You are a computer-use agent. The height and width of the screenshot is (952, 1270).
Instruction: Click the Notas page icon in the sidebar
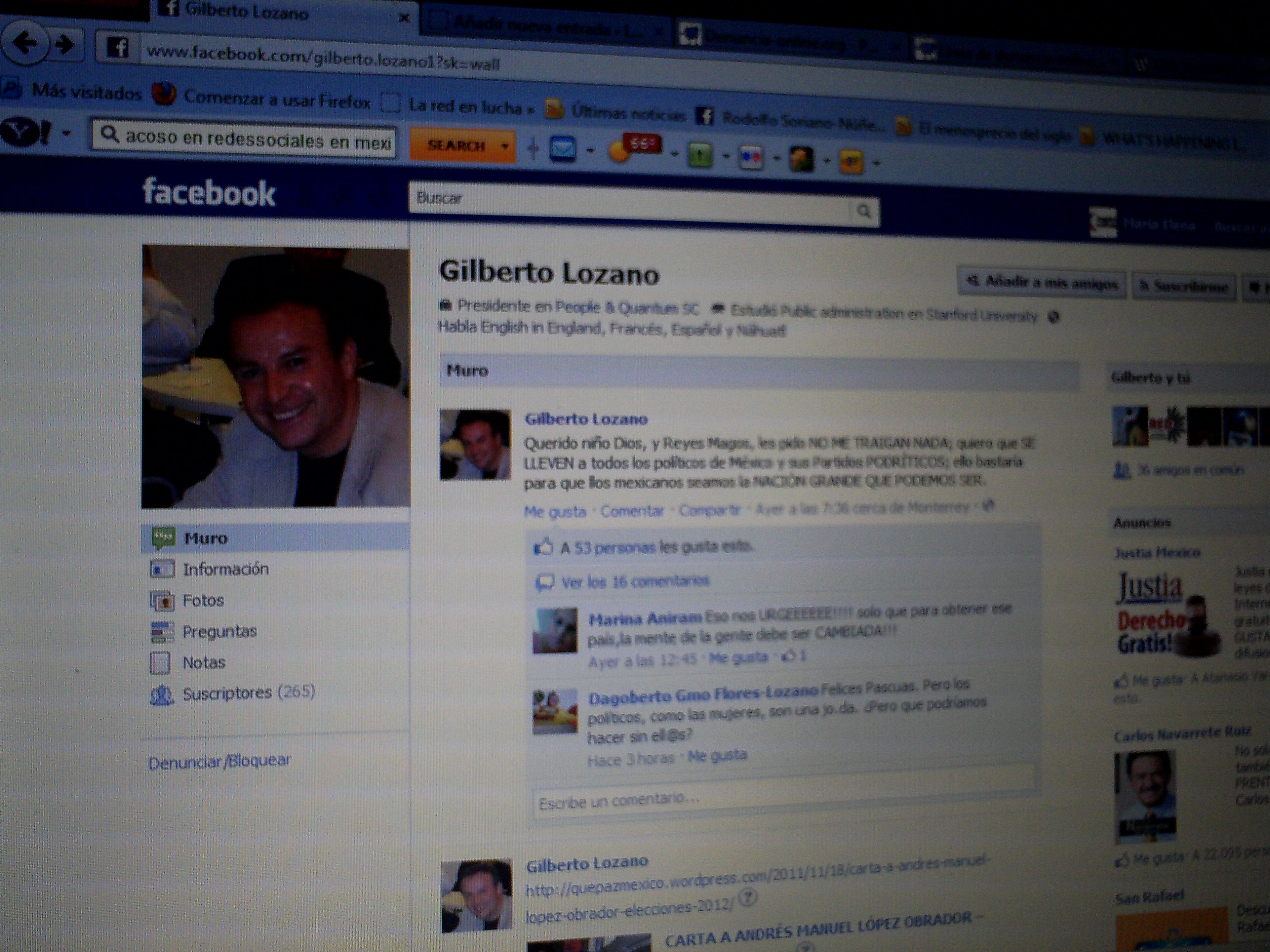[x=160, y=662]
